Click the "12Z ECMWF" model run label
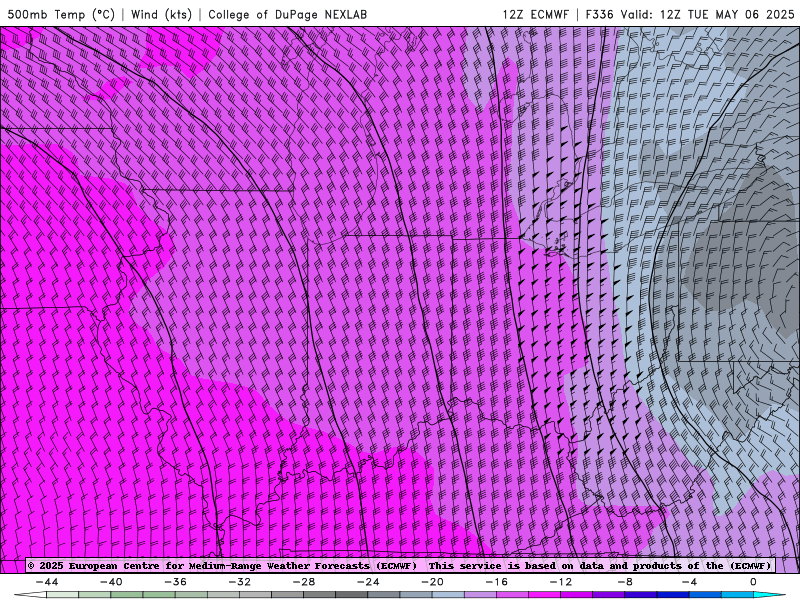800x600 pixels. [x=535, y=14]
